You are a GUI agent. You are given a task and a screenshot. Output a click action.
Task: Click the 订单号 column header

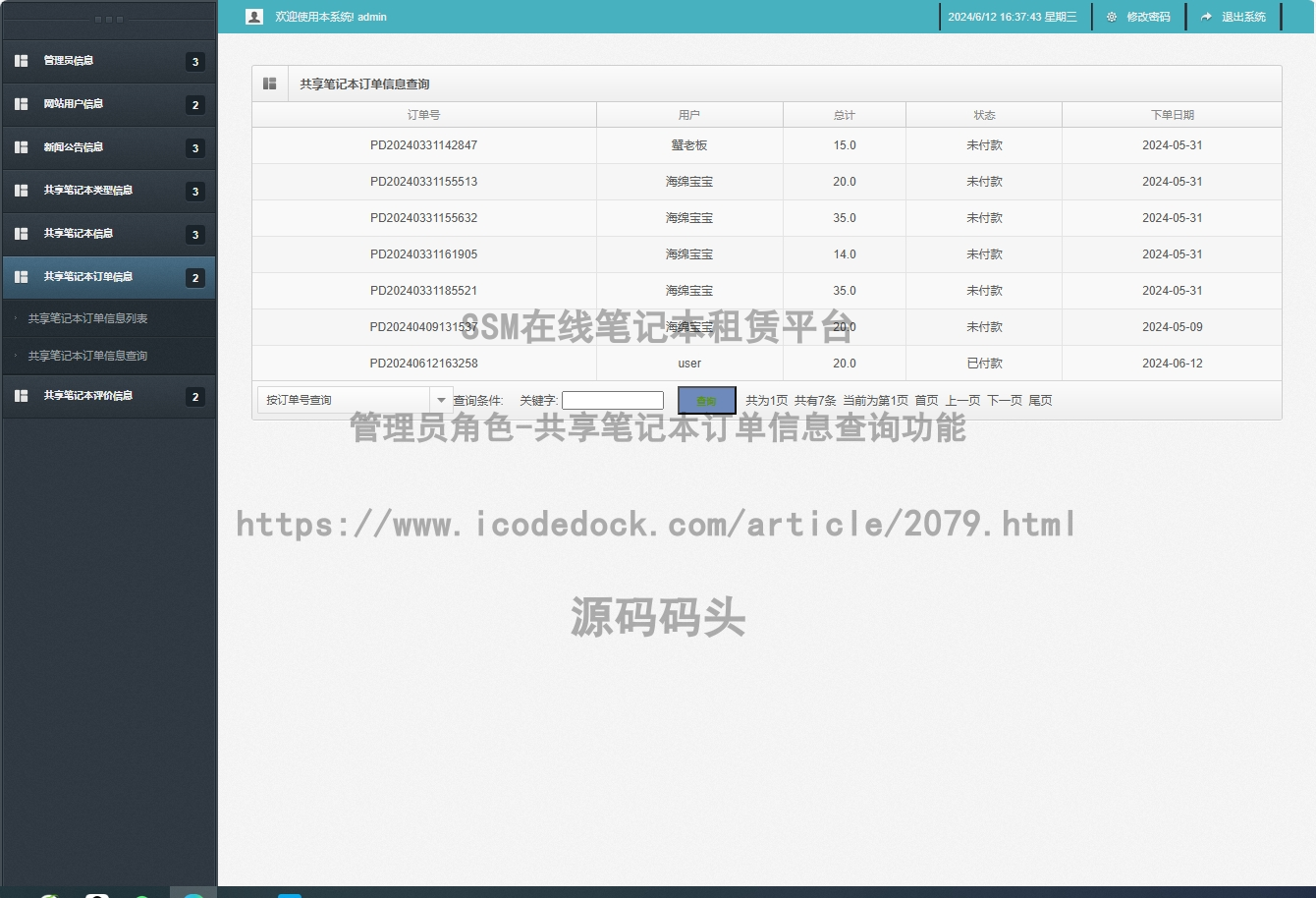pyautogui.click(x=424, y=115)
